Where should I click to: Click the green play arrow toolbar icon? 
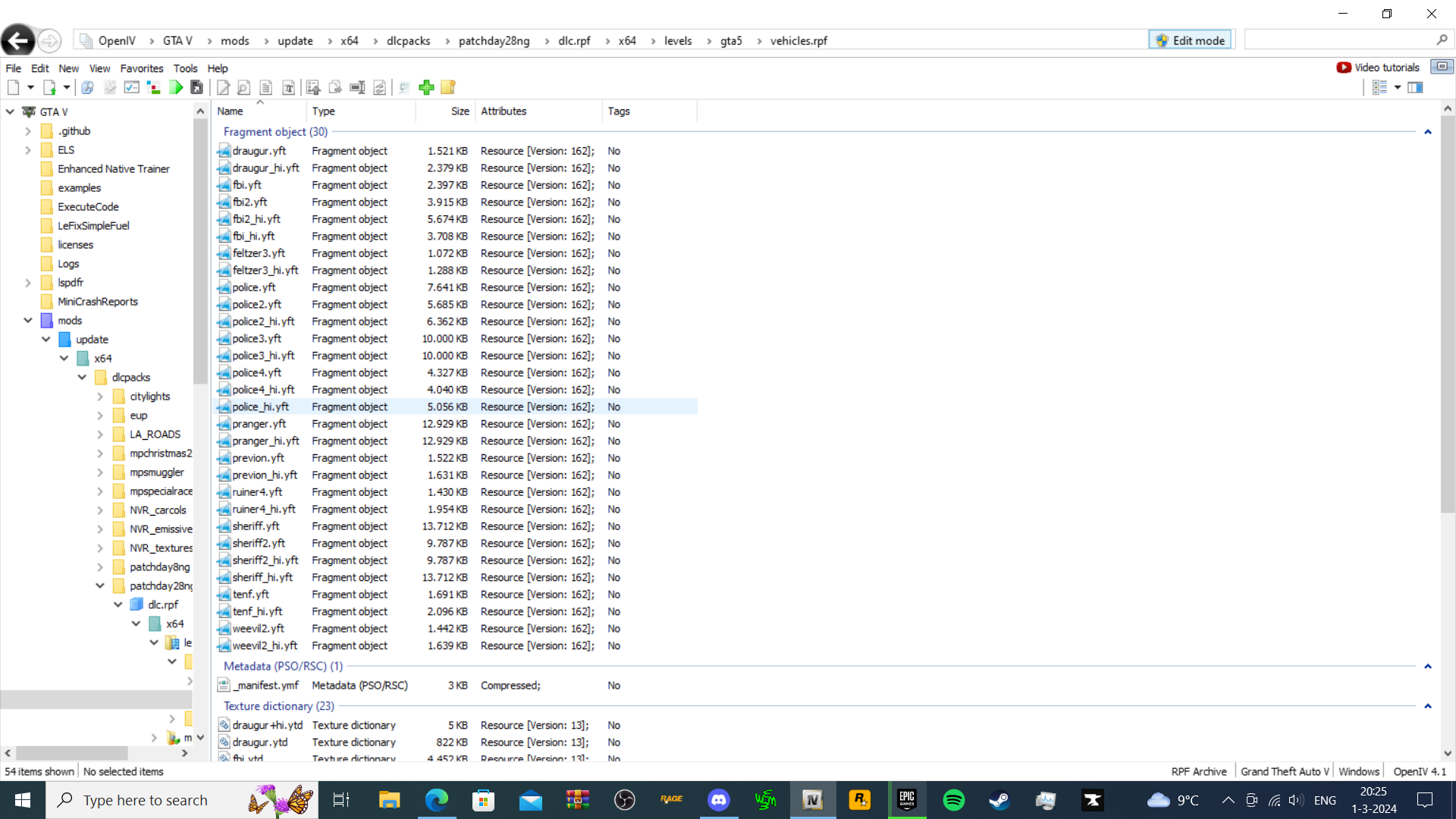176,87
